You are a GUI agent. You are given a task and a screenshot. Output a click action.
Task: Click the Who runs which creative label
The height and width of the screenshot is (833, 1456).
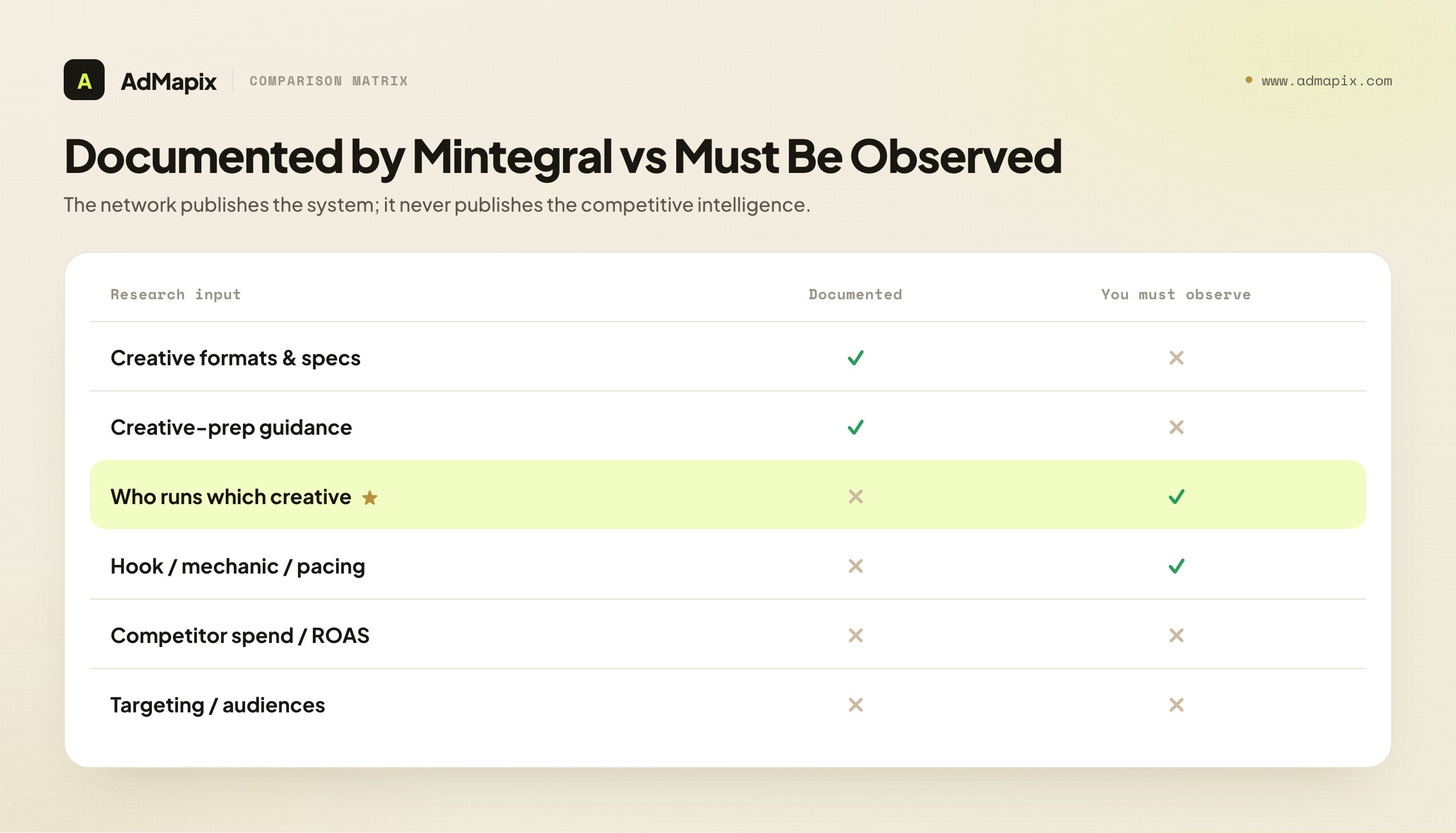tap(231, 497)
